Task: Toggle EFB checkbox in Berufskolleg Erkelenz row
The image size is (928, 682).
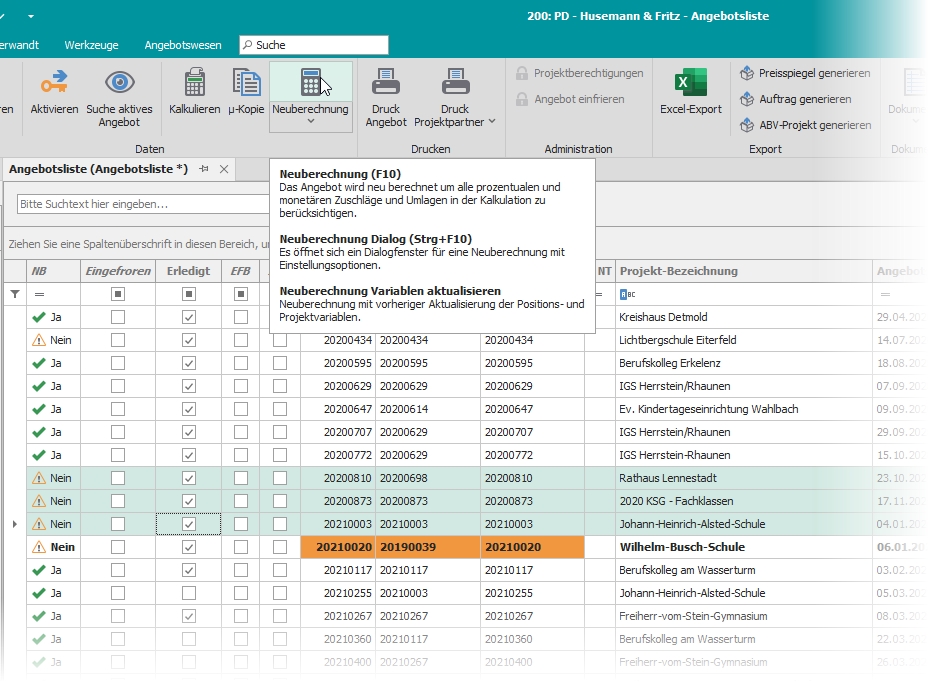Action: 240,363
